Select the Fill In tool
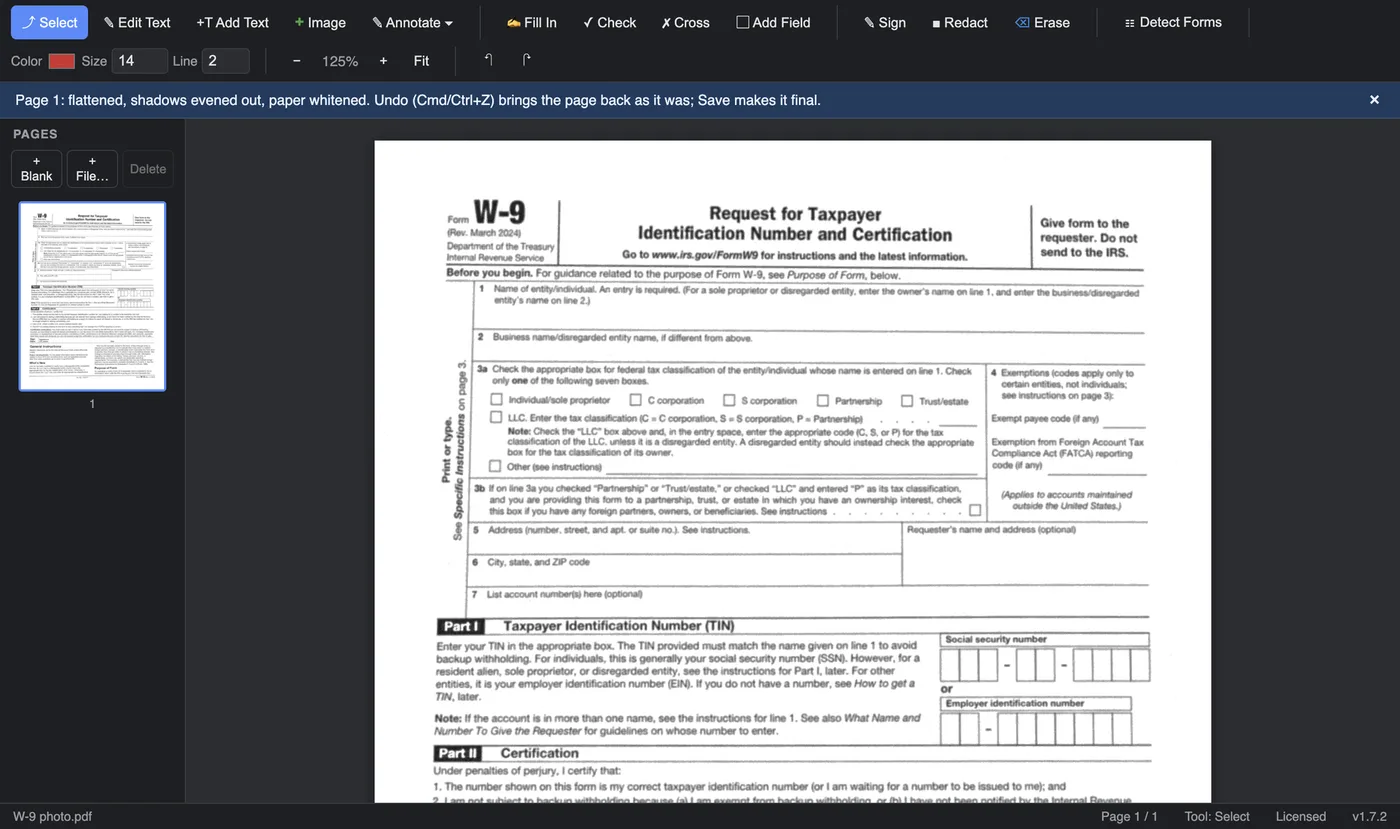Image resolution: width=1400 pixels, height=829 pixels. pyautogui.click(x=531, y=22)
